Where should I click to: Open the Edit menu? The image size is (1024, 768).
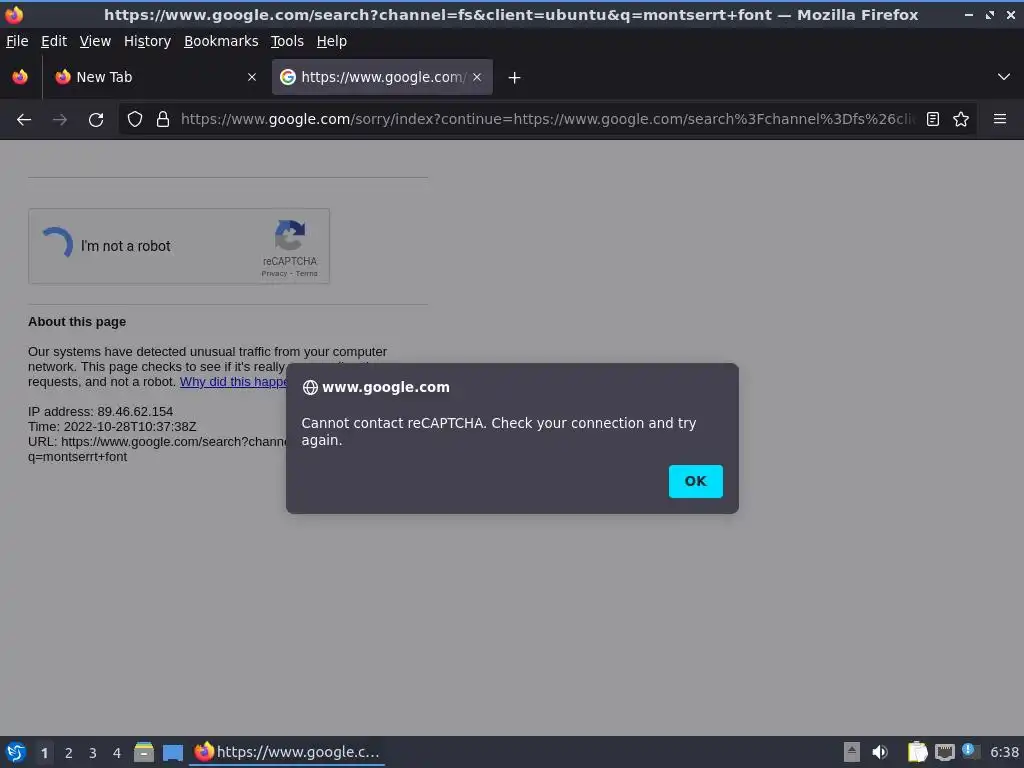point(54,41)
